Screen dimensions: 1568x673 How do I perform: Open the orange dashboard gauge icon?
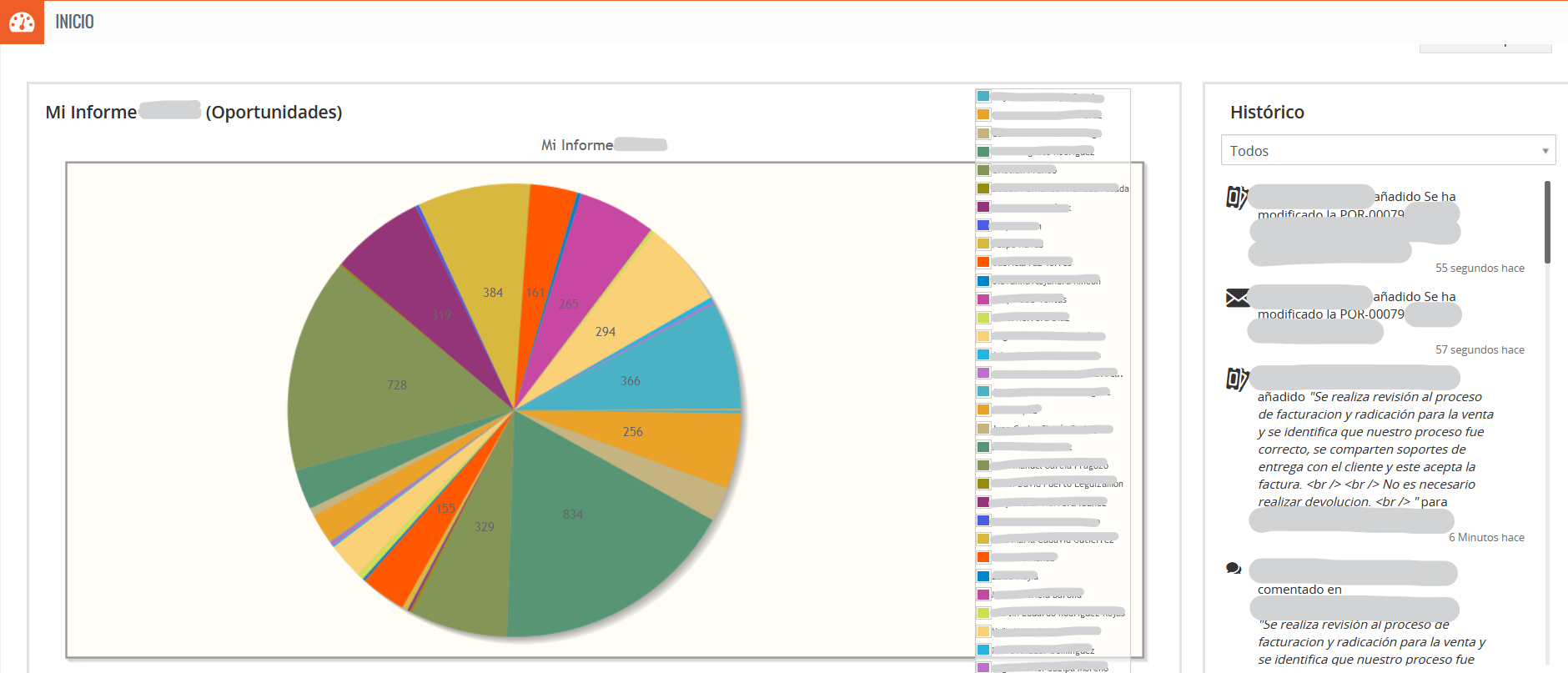point(22,22)
